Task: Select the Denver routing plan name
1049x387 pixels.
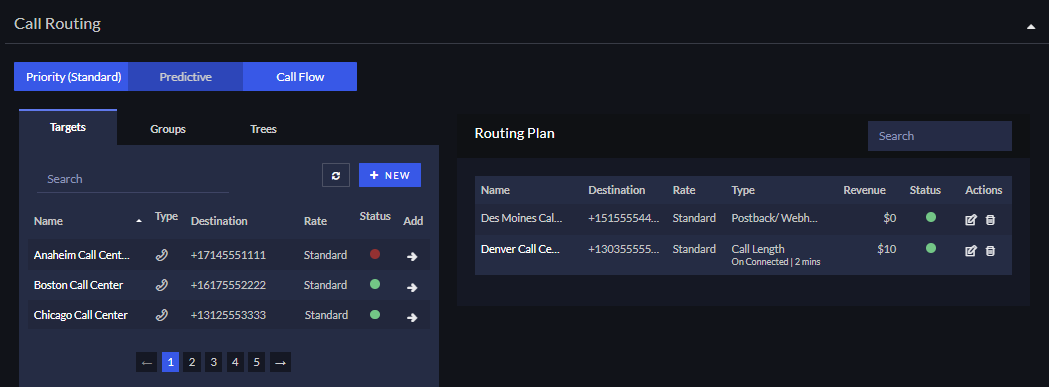Action: click(x=520, y=249)
